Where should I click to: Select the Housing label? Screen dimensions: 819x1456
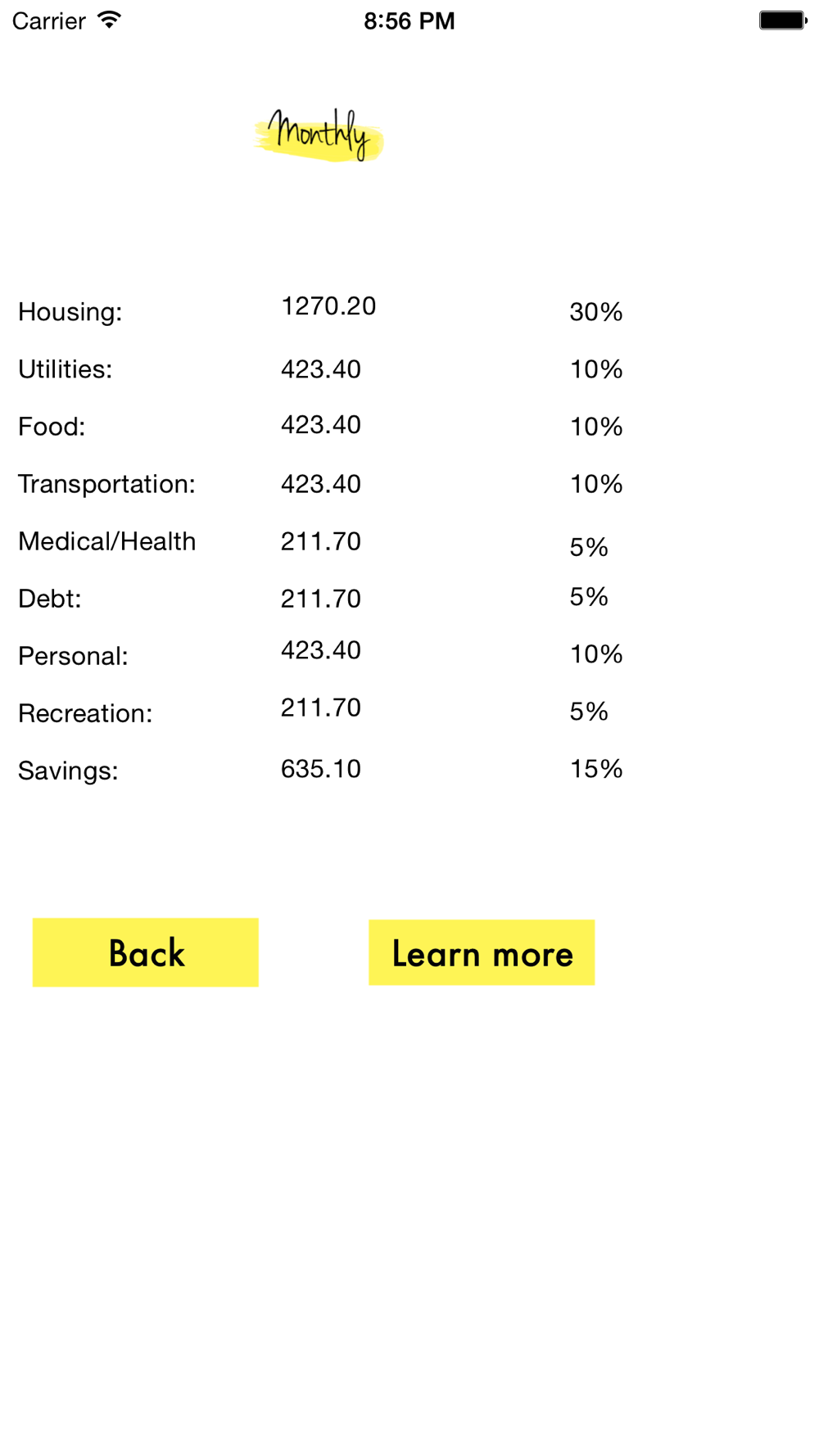coord(70,312)
